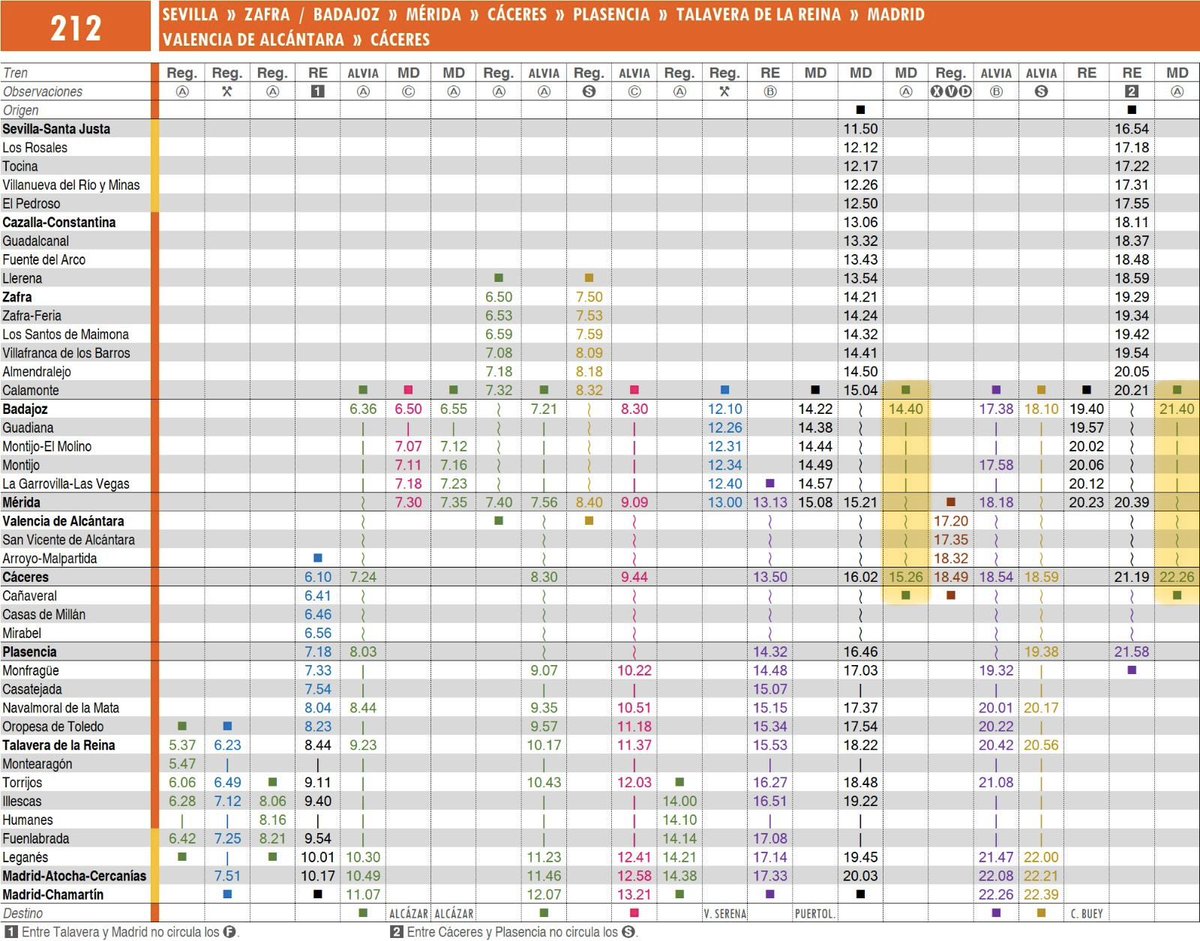The image size is (1200, 941).
Task: Click the circled S symbol in footnote 2
Action: [626, 932]
